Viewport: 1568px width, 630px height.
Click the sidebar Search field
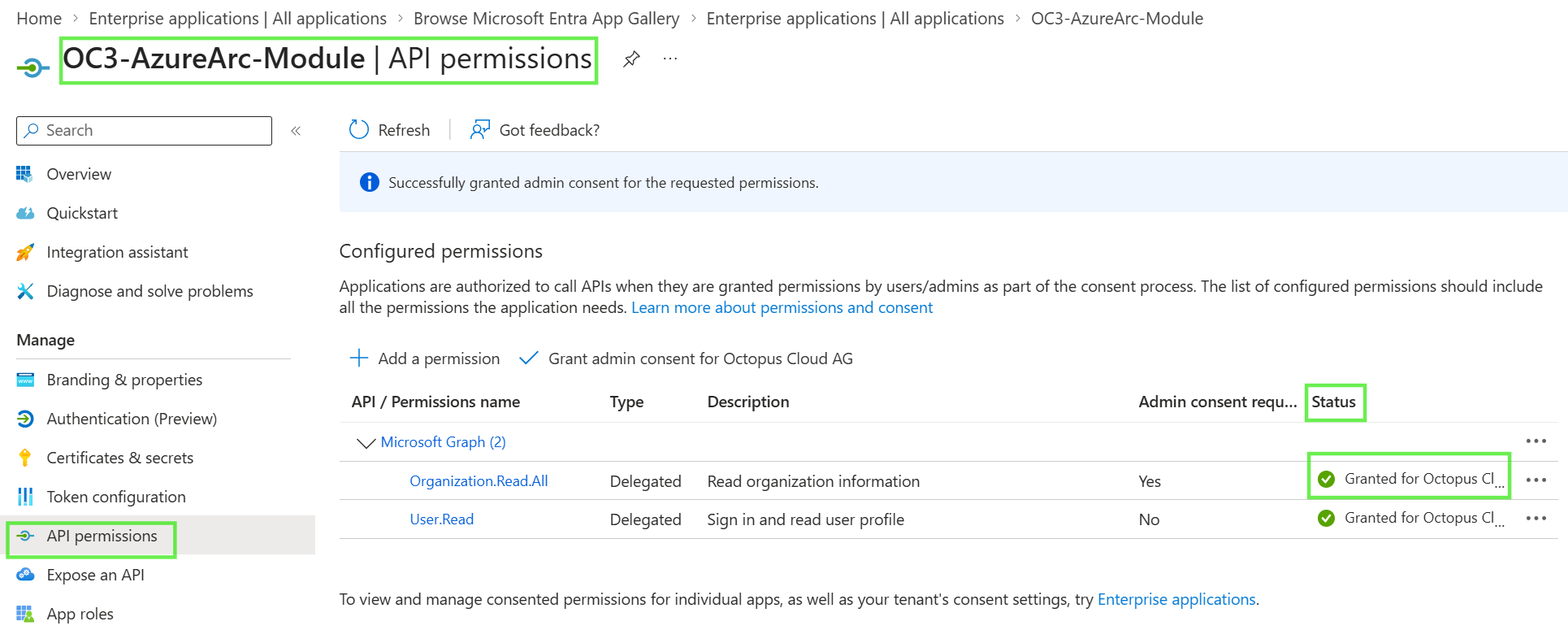[x=144, y=131]
